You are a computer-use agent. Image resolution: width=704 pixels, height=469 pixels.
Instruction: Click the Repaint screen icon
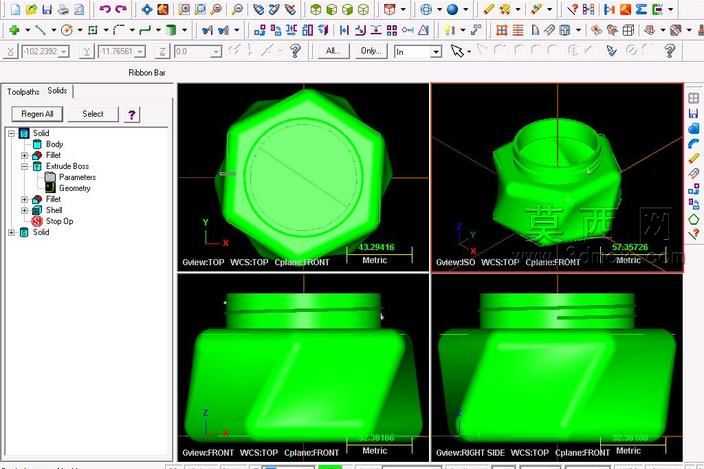tap(163, 9)
